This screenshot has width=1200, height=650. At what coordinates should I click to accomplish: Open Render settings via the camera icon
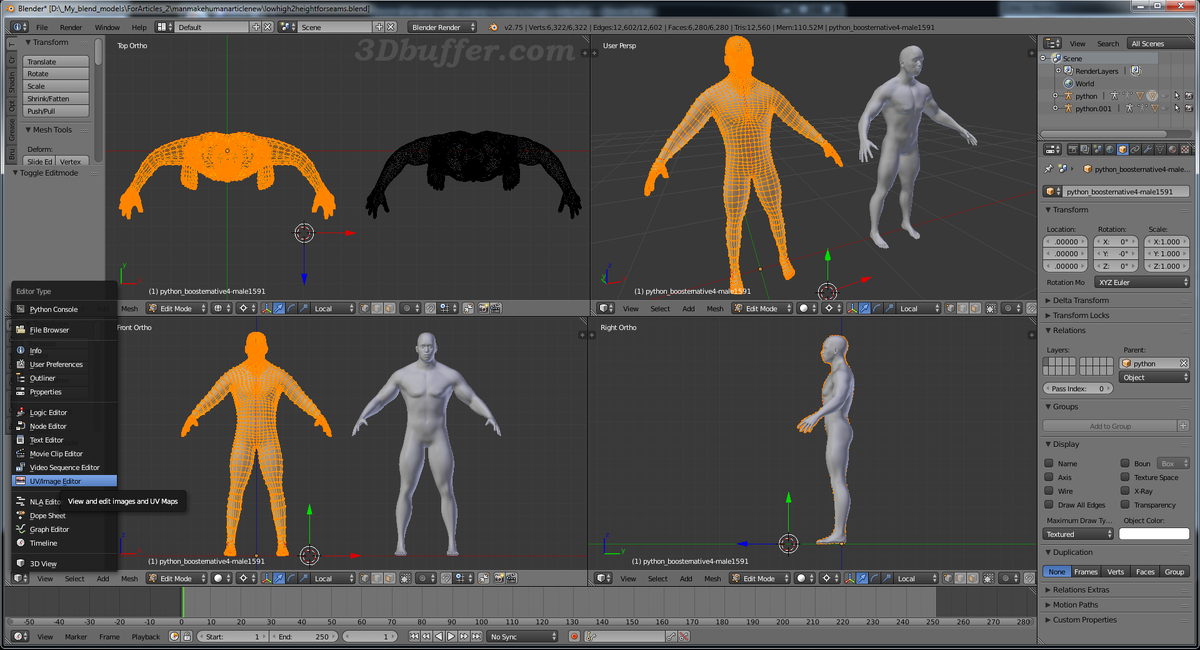pos(1074,148)
